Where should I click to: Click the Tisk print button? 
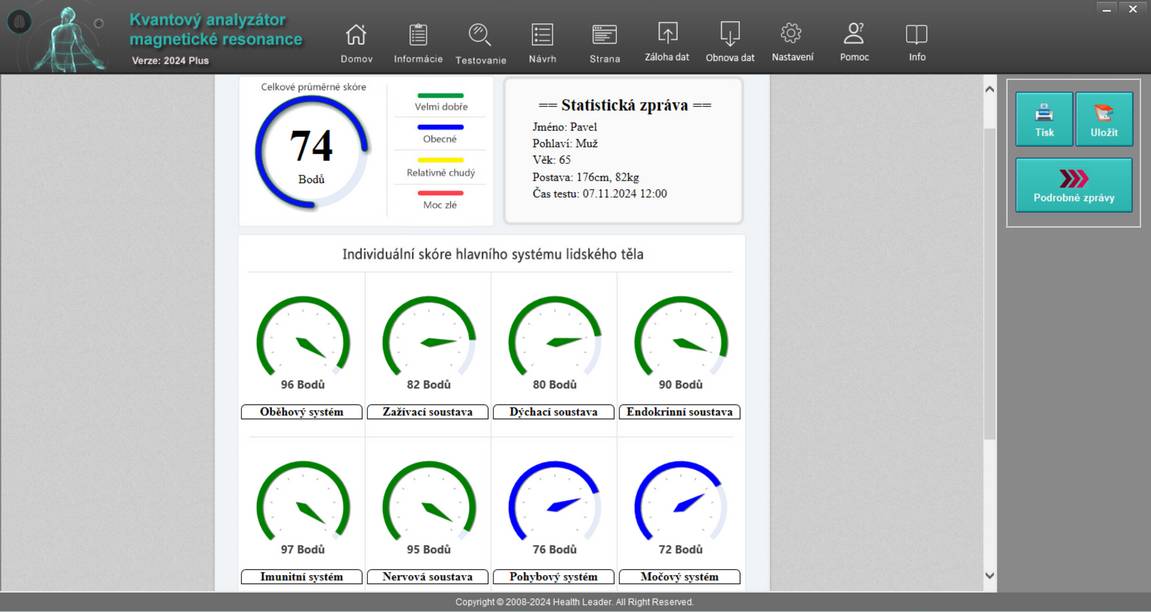[1044, 119]
